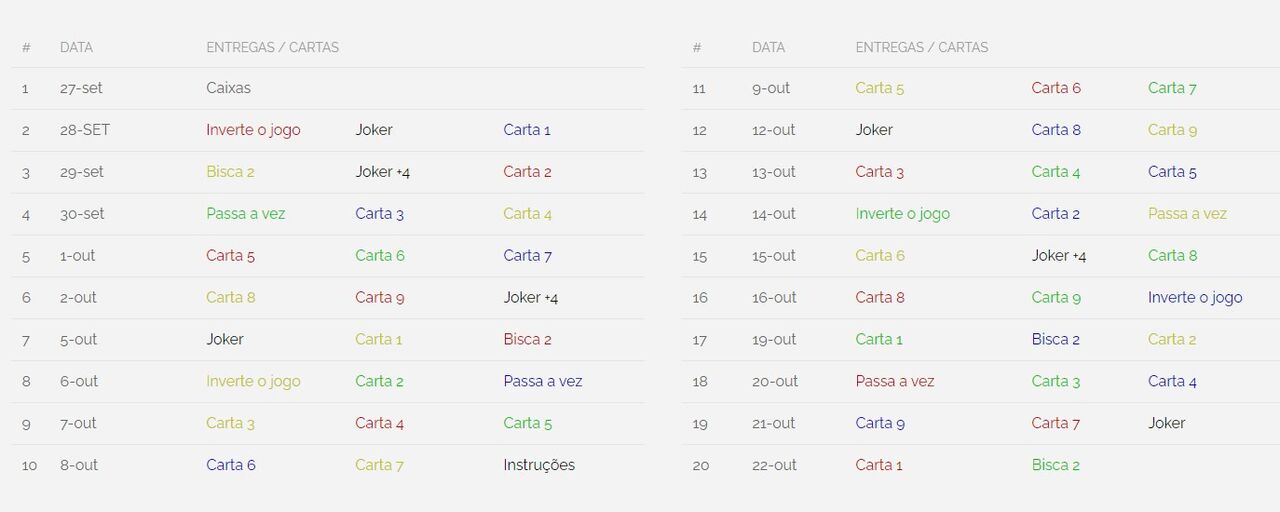Click "Bisca 2" in the 22-out row
This screenshot has width=1280, height=512.
(x=1056, y=466)
